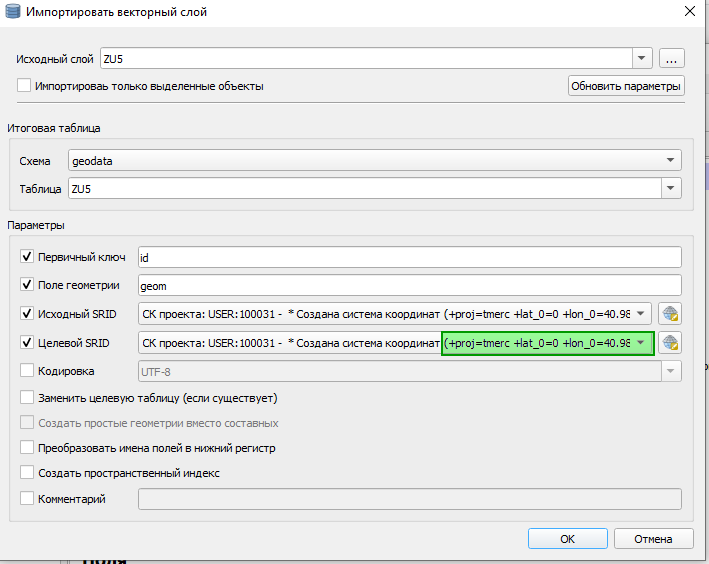Enable "Создать пространственный индекс" option
Viewport: 709px width, 564px height.
(27, 473)
